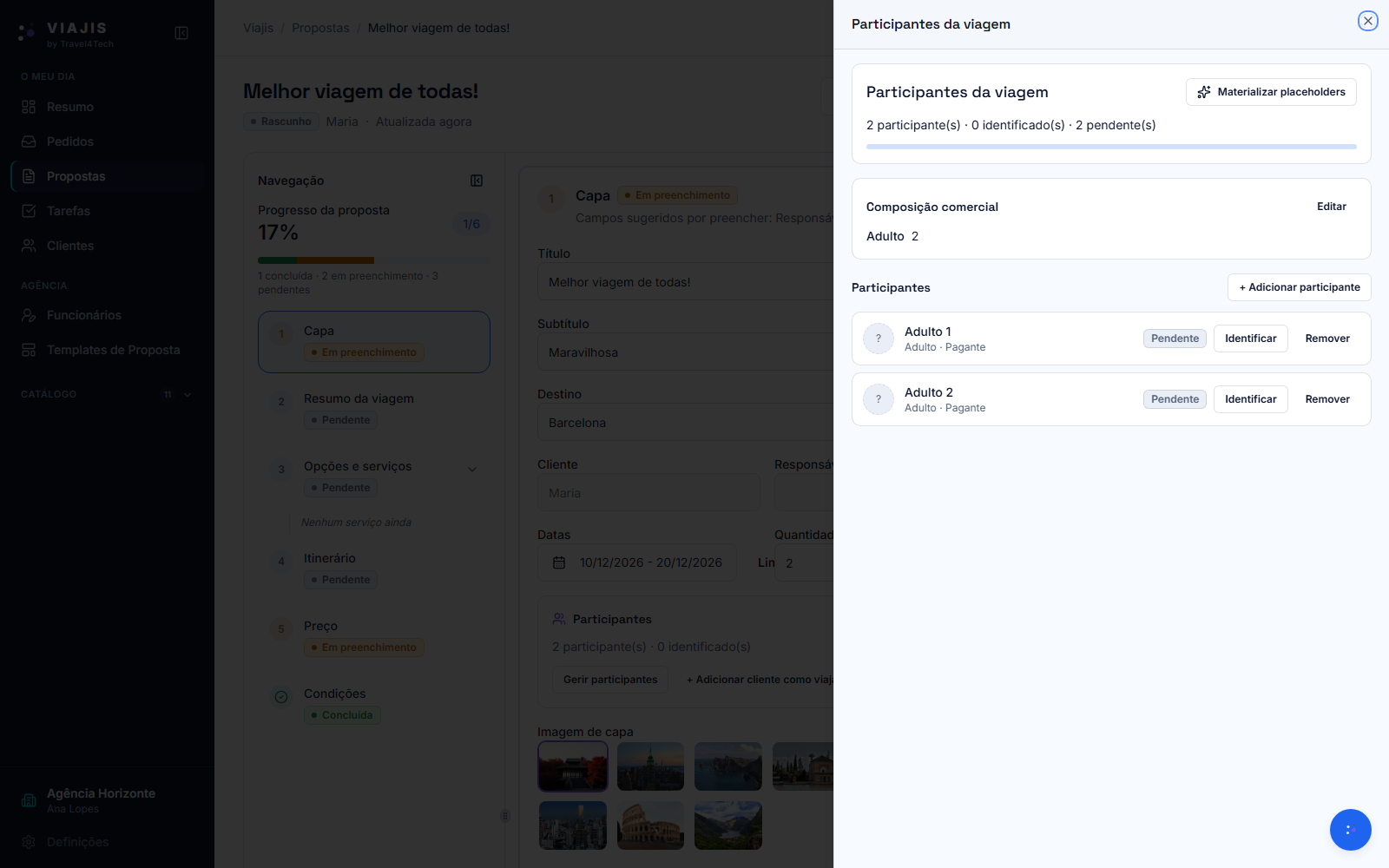Click Adulto 2 avatar placeholder icon

point(879,399)
